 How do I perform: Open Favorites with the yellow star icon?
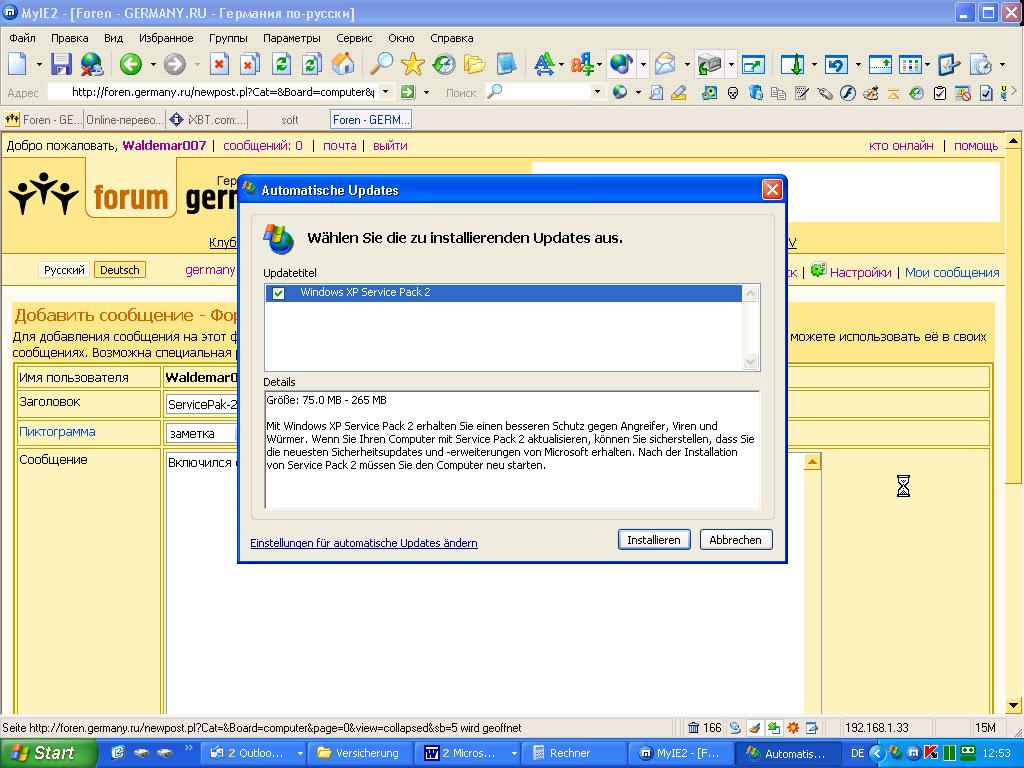(413, 64)
